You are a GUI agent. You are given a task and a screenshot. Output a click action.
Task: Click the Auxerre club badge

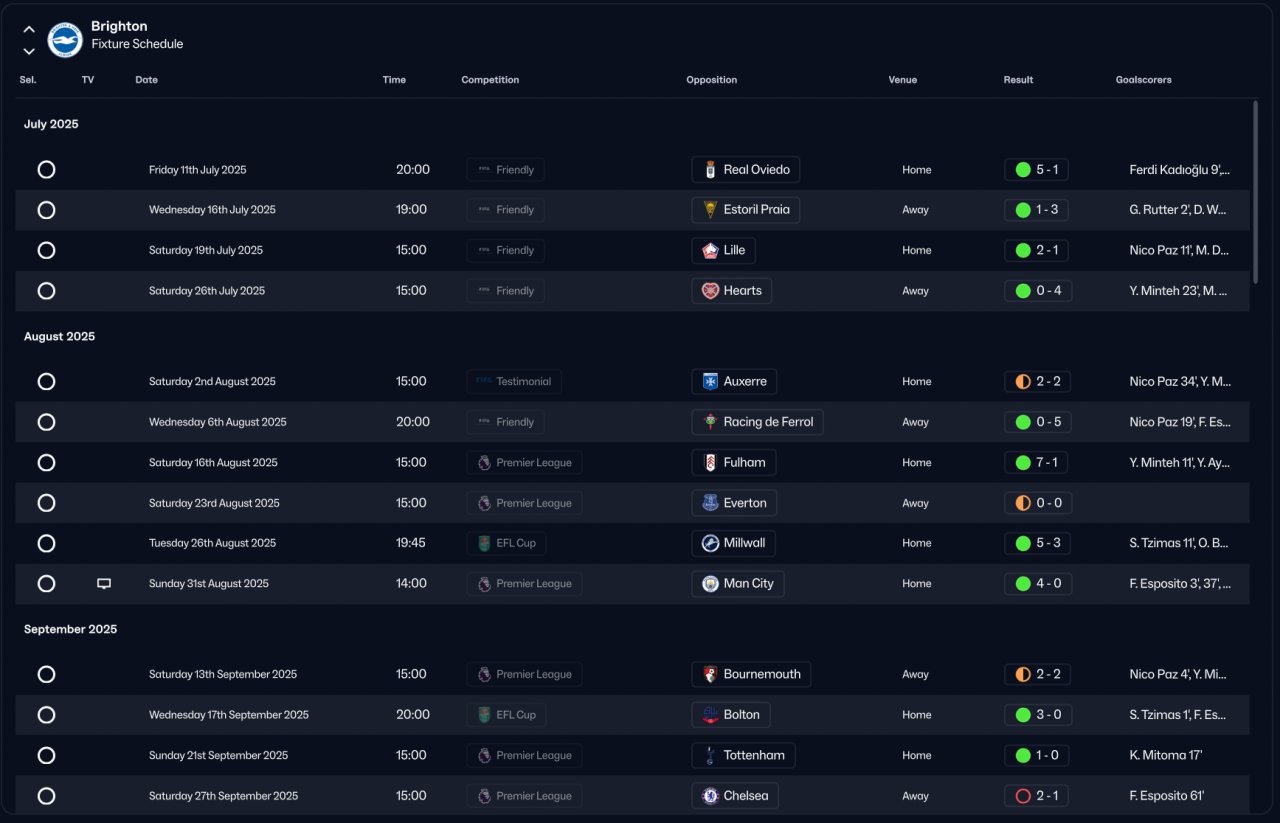coord(710,382)
